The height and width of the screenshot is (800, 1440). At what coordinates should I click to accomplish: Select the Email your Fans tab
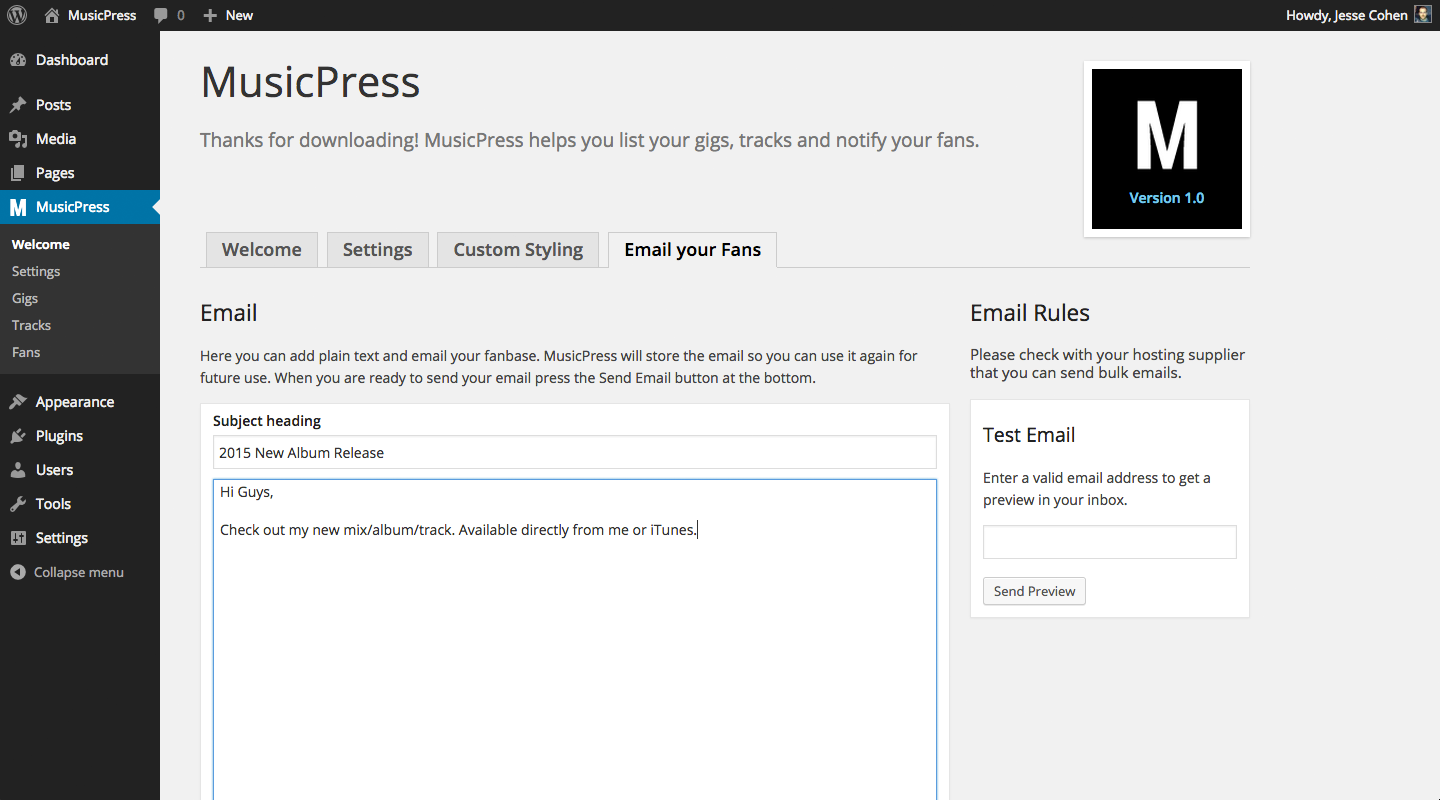pos(692,250)
